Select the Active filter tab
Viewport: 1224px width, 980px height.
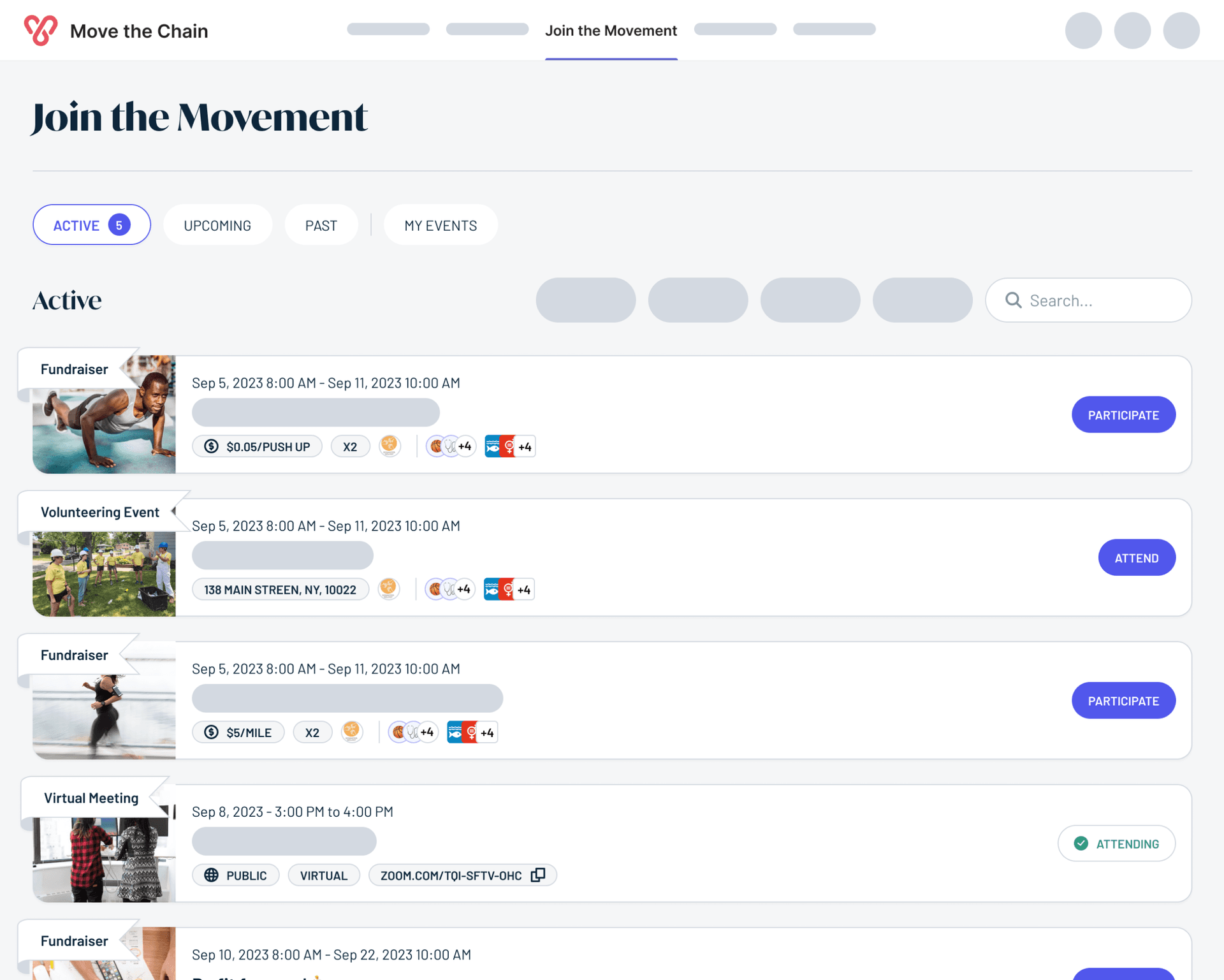click(x=92, y=225)
